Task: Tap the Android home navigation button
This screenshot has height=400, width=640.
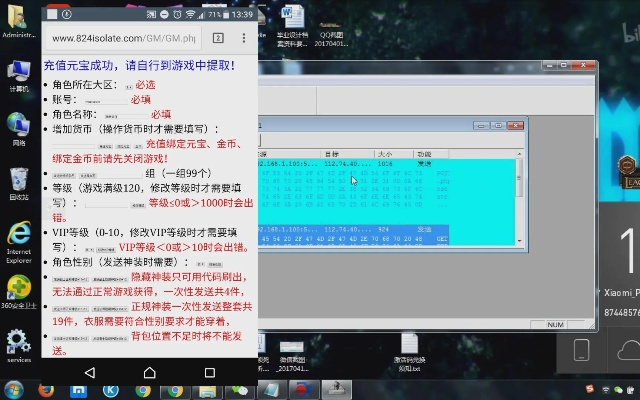Action: pyautogui.click(x=151, y=372)
